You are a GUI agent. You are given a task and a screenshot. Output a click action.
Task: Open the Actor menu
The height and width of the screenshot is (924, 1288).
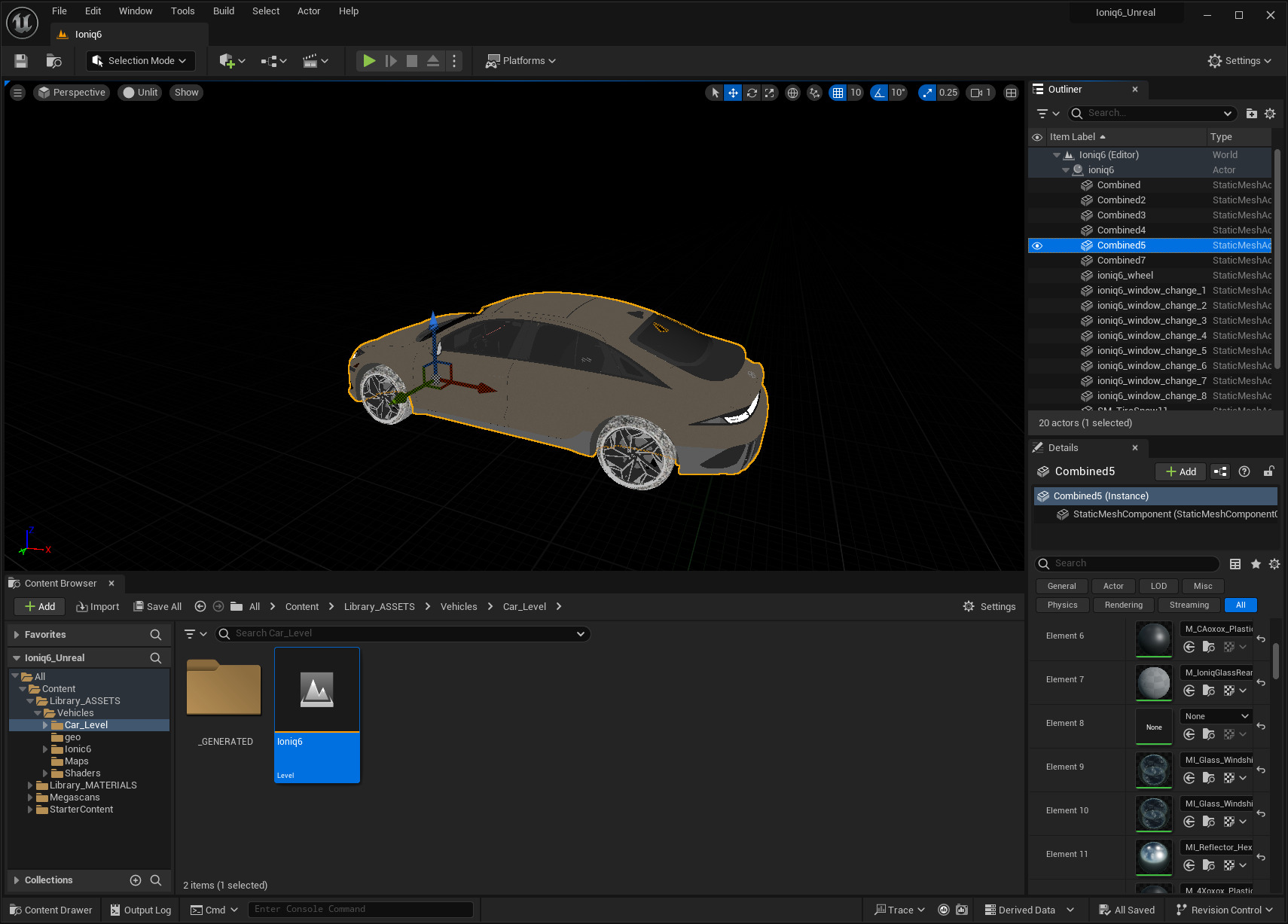tap(309, 11)
